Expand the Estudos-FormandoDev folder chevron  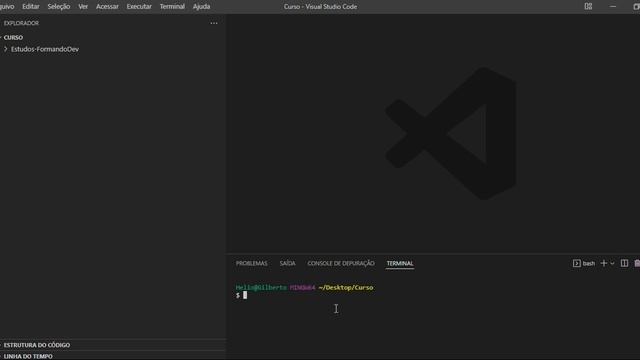click(6, 49)
